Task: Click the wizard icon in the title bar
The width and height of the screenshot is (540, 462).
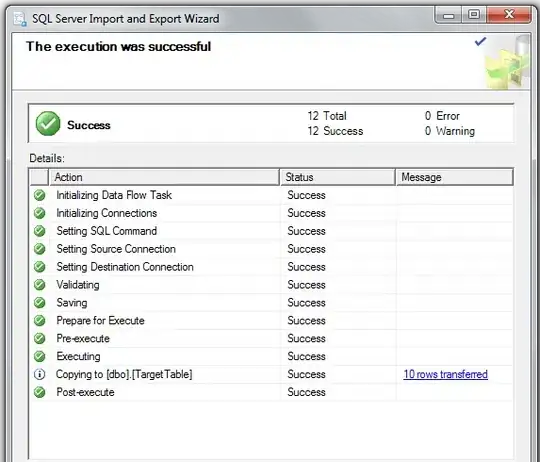Action: coord(20,19)
